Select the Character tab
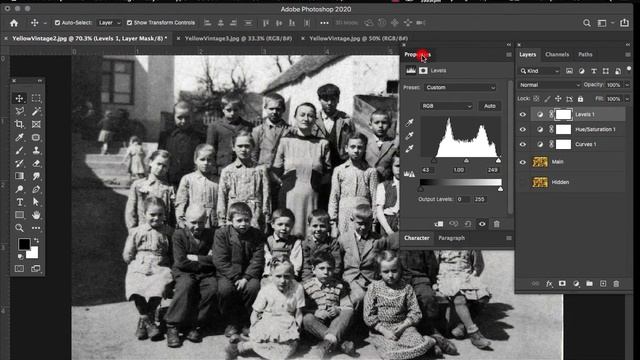The height and width of the screenshot is (360, 640). [417, 238]
